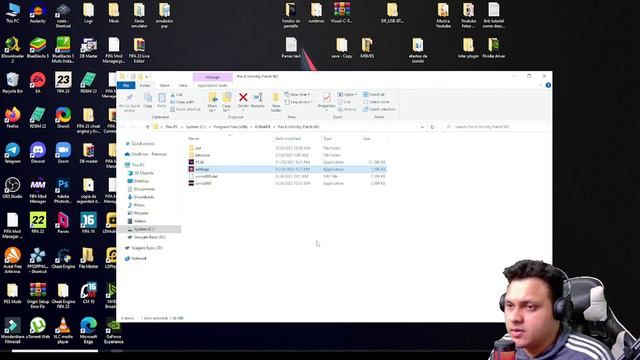Click the Rename icon in ribbon
640x360 pixels.
pyautogui.click(x=258, y=97)
